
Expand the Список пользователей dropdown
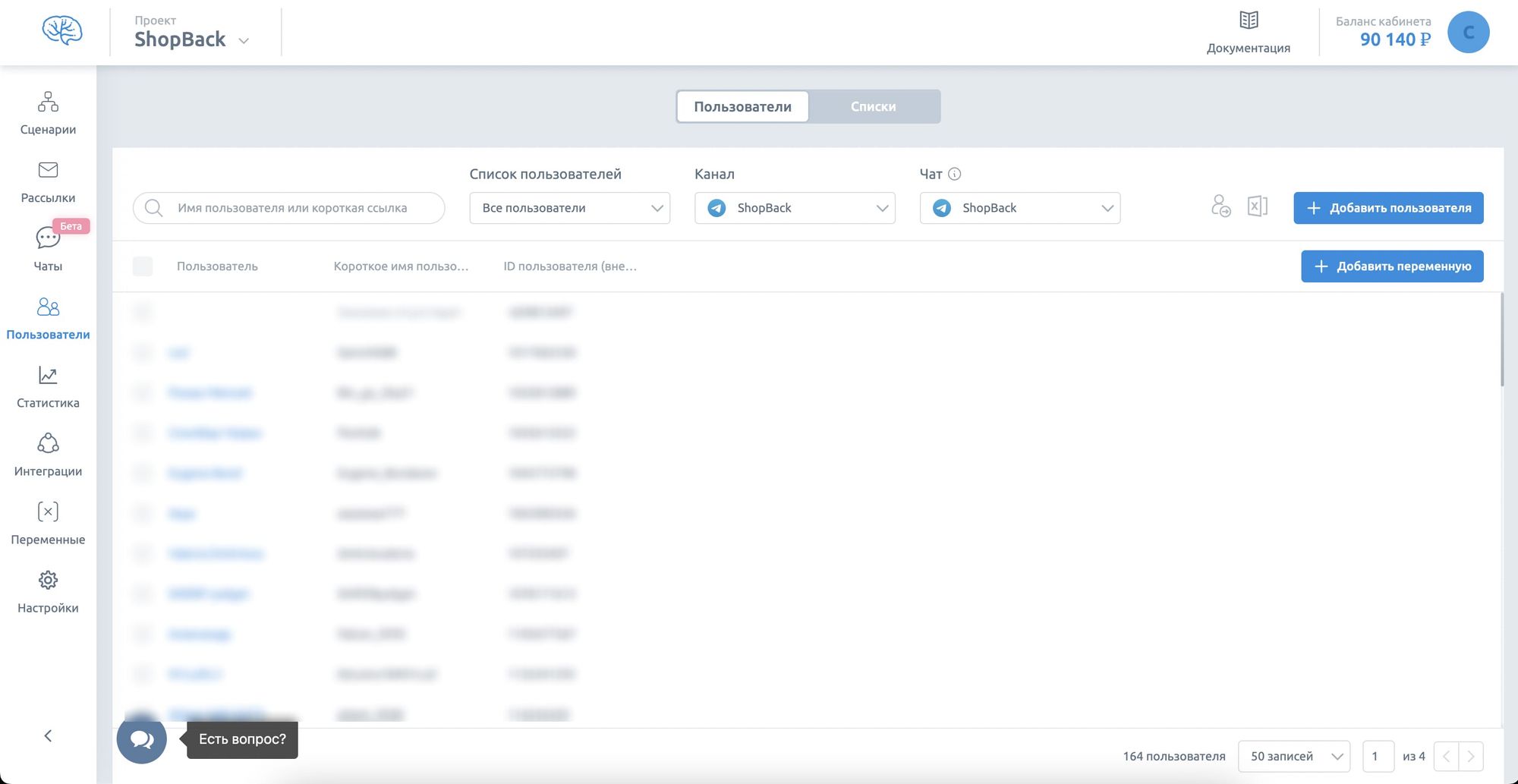pyautogui.click(x=570, y=208)
